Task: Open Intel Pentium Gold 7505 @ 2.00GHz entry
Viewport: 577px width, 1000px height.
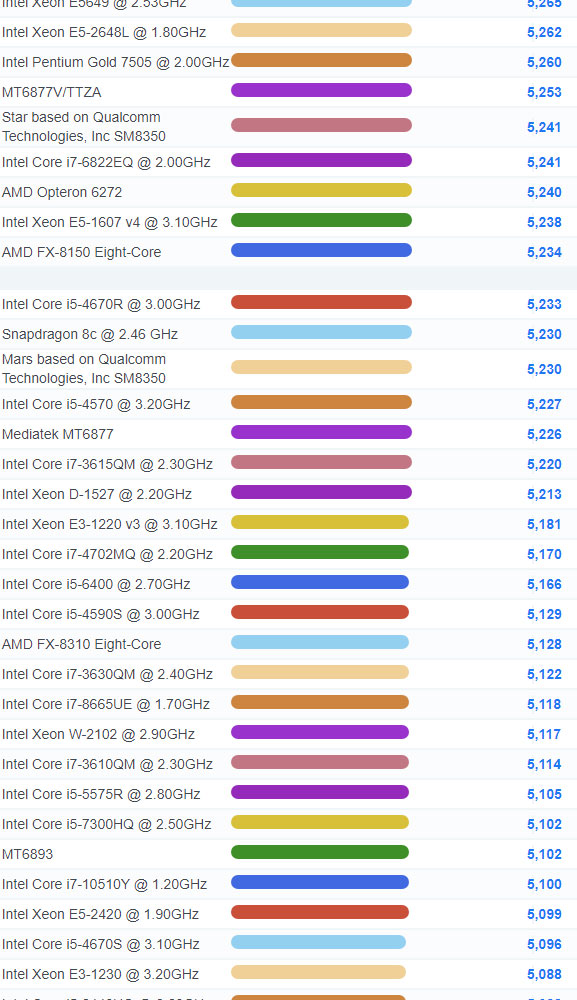Action: pos(115,62)
